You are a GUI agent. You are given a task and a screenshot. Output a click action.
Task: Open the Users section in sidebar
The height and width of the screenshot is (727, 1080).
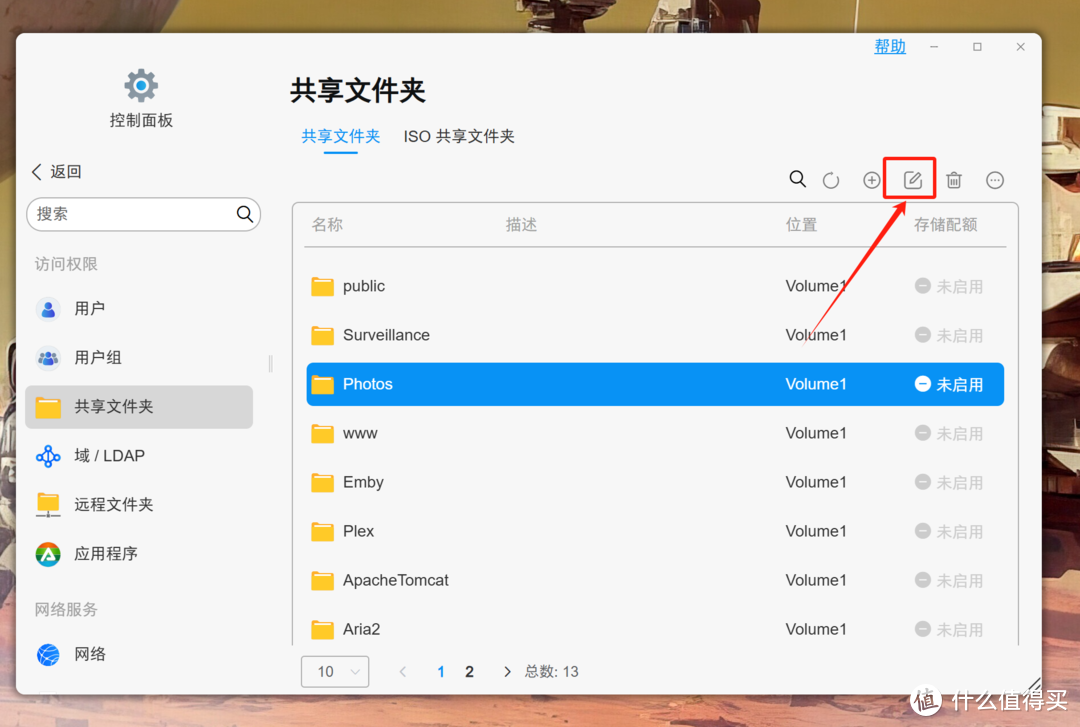tap(89, 309)
